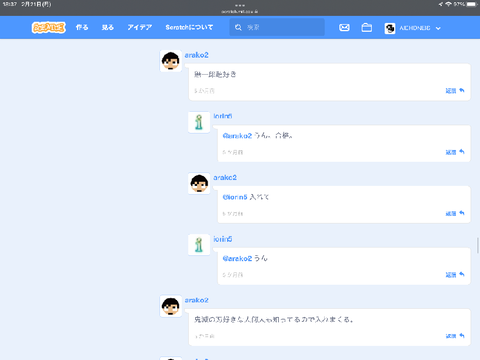Open the アイデア menu item
Screen dimensions: 480x360
pyautogui.click(x=140, y=27)
